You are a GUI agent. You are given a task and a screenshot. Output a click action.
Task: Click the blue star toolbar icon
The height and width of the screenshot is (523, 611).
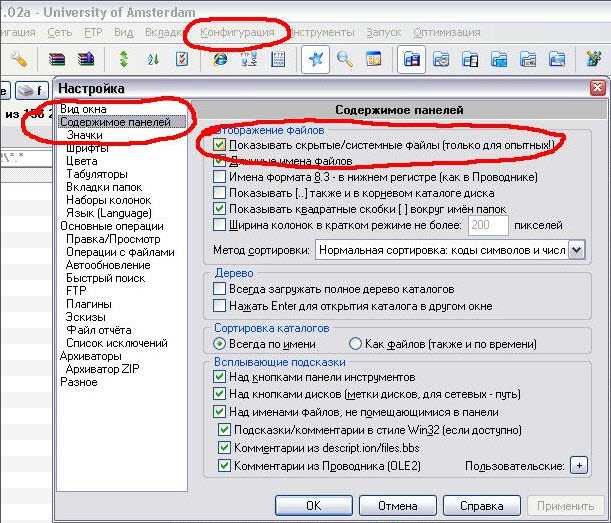[x=317, y=60]
